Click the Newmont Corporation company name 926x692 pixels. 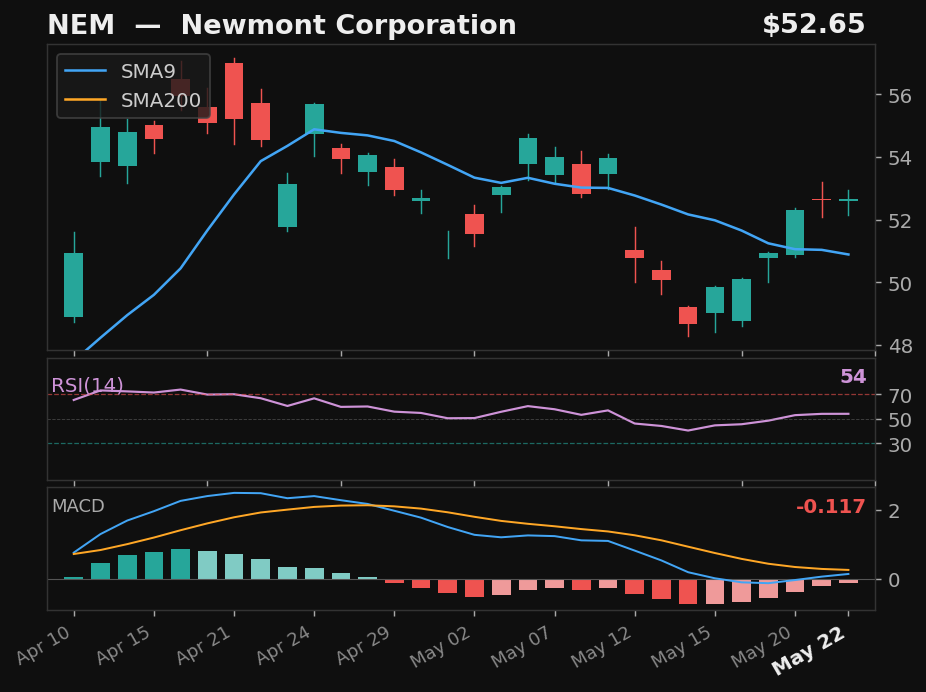coord(348,25)
